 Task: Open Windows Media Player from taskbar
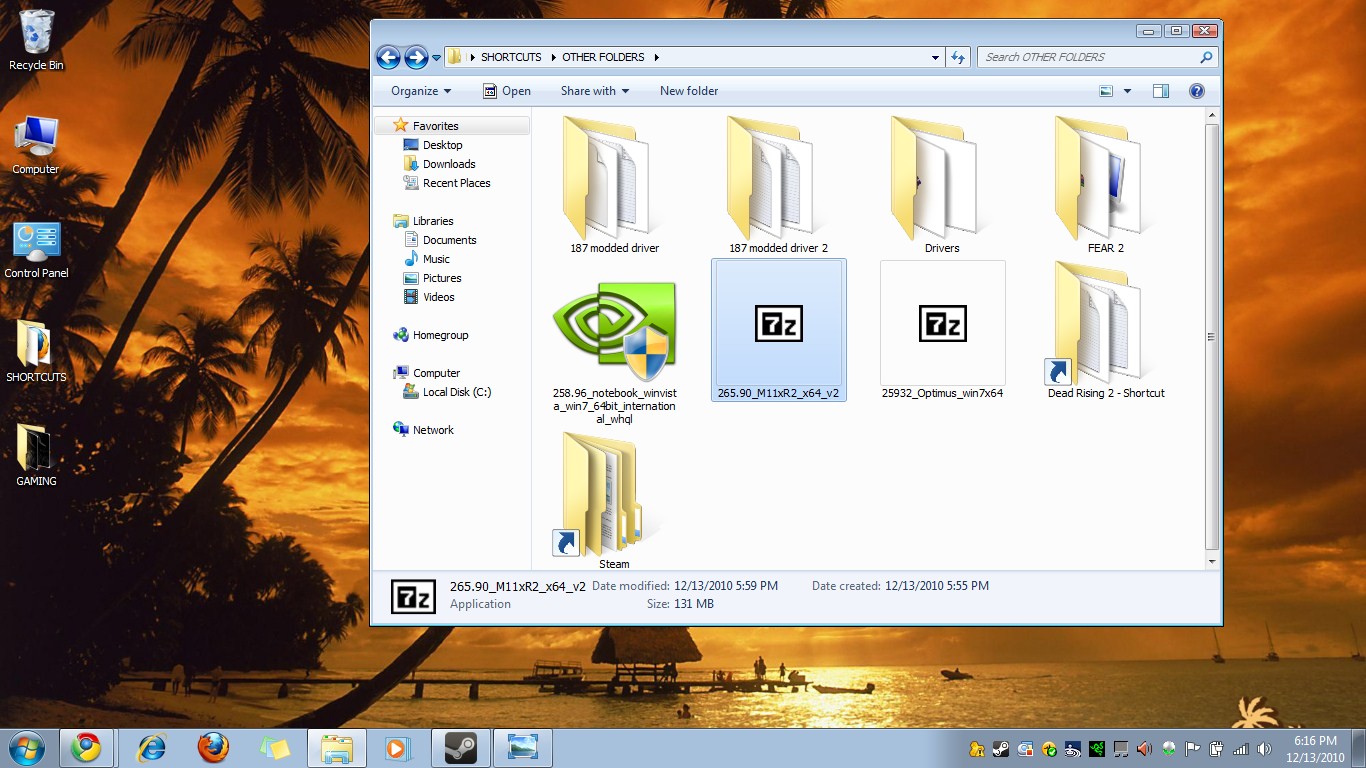397,747
